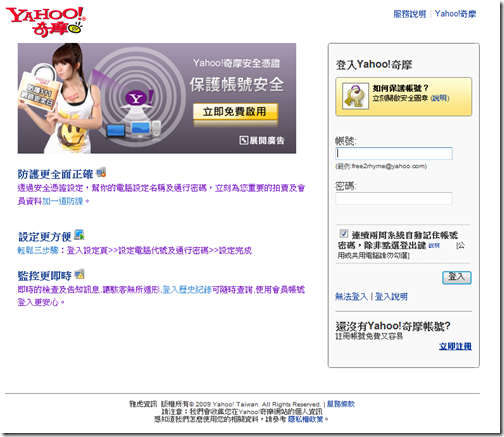Viewport: 504px width, 437px height.
Task: Click icon beside 防護更全面正確 heading
Action: 101,172
